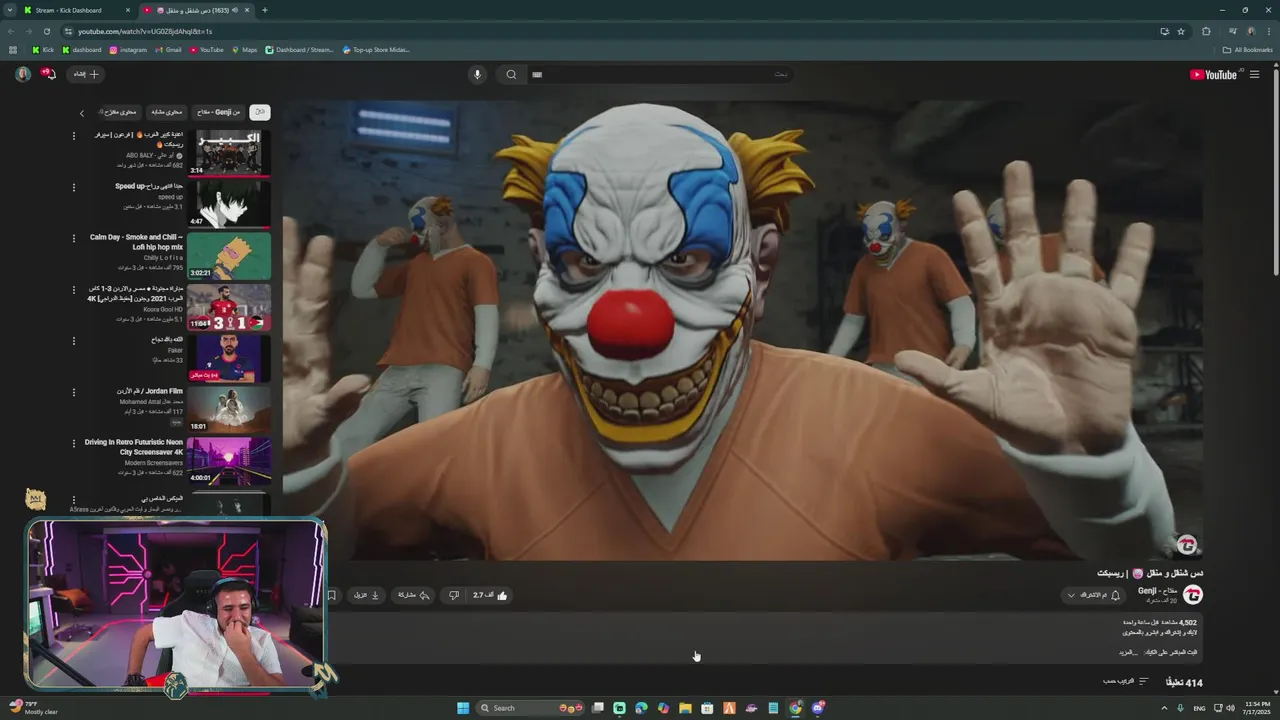The width and height of the screenshot is (1280, 720).
Task: Open the football match 3-1 video thumbnail
Action: (x=228, y=308)
